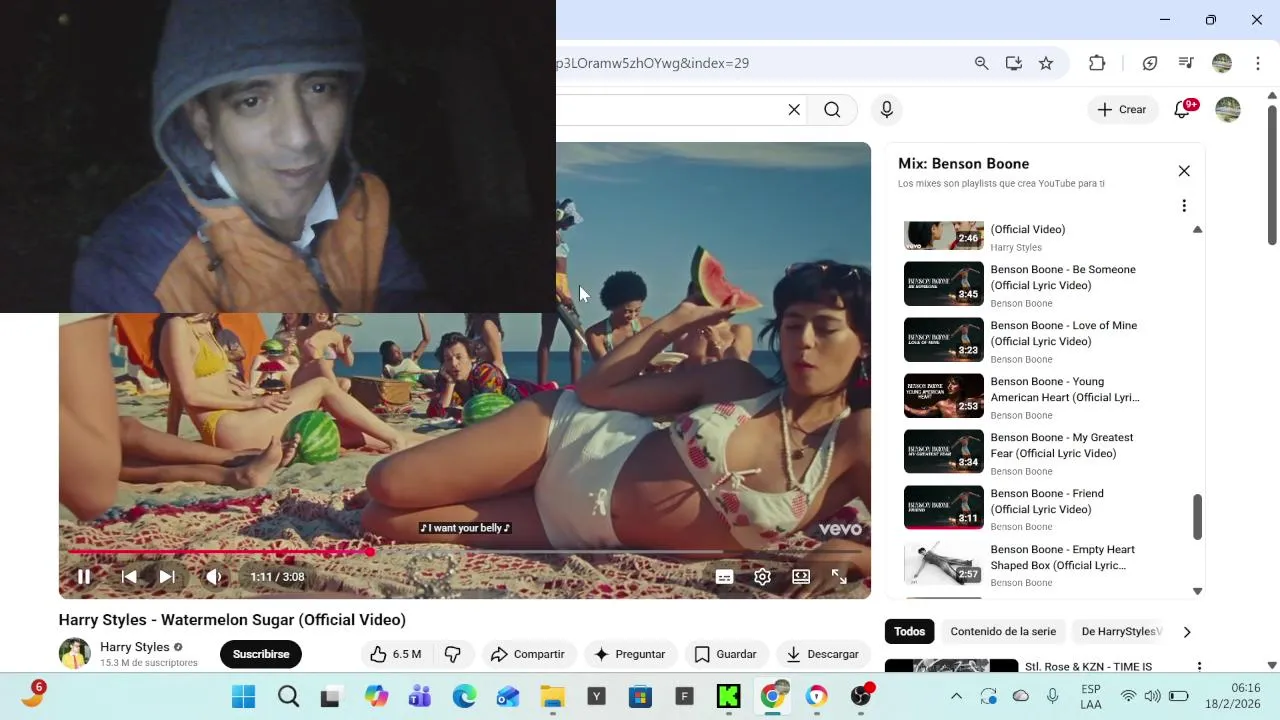Open the Chrome zoom magnifier icon

(x=982, y=63)
